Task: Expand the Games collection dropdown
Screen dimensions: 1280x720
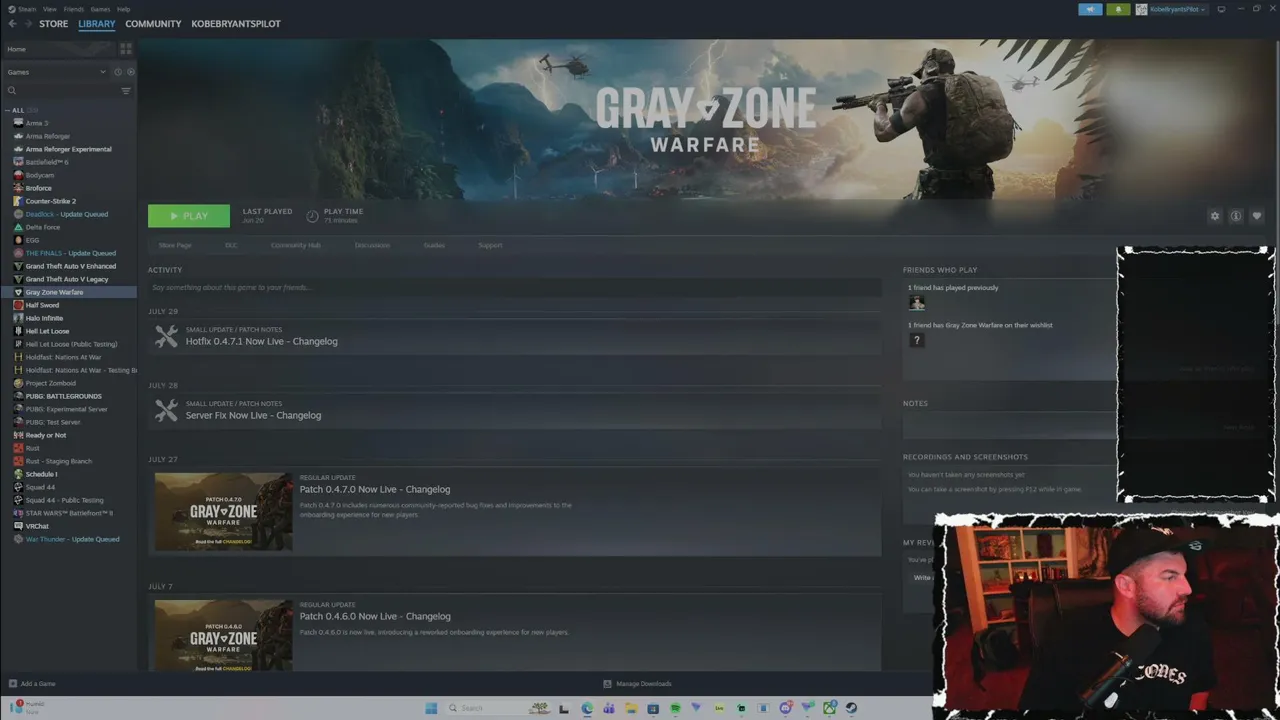Action: 102,72
